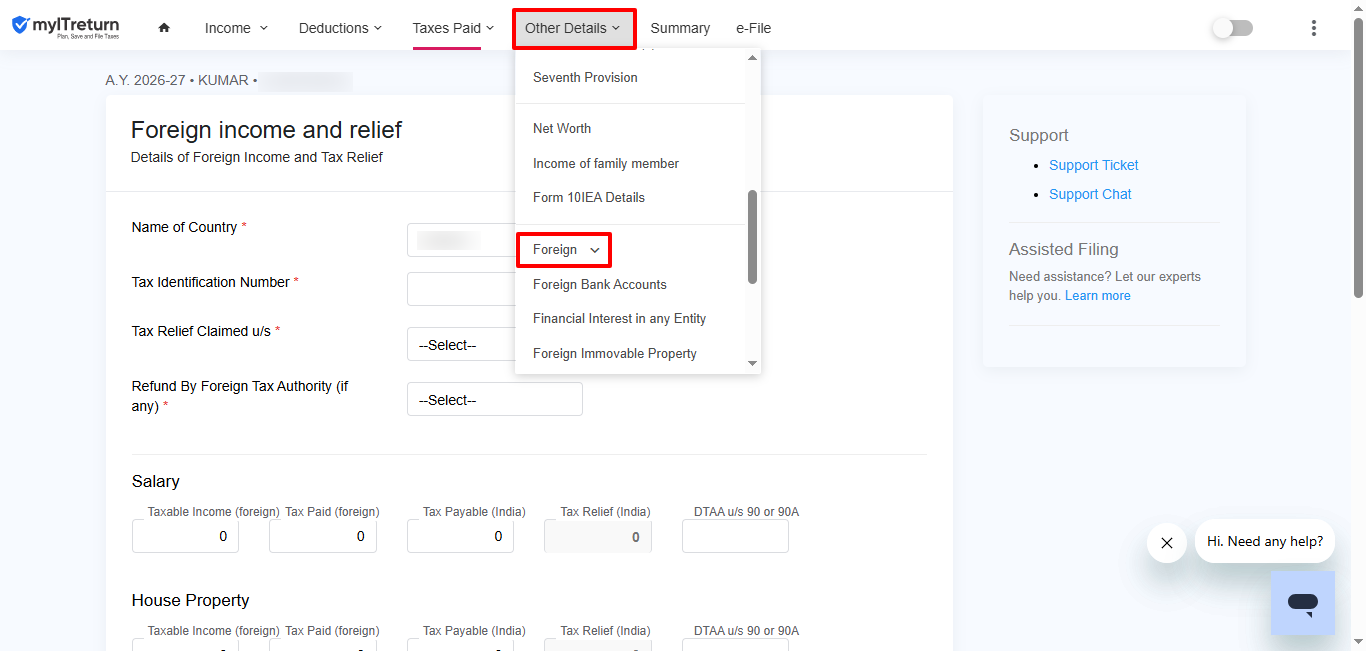Viewport: 1366px width, 651px height.
Task: Go to the e-File tab
Action: pyautogui.click(x=753, y=28)
